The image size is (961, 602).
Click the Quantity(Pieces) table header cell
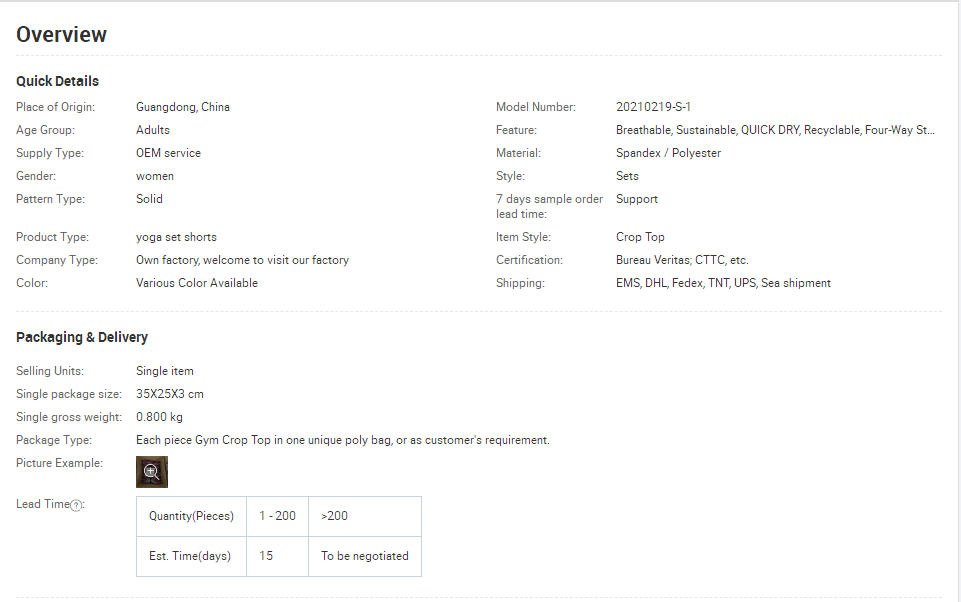point(191,516)
